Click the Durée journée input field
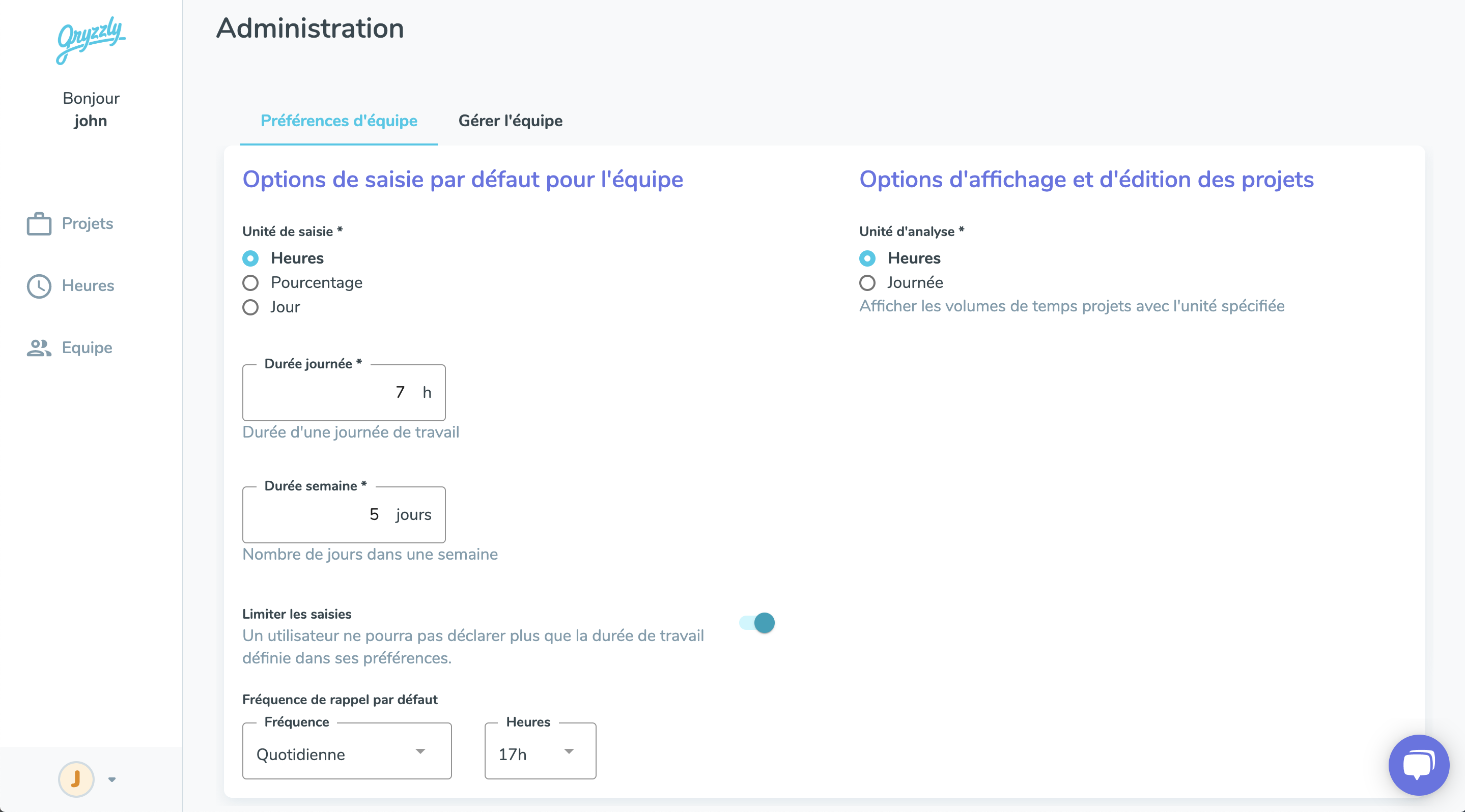Viewport: 1465px width, 812px height. (x=344, y=393)
